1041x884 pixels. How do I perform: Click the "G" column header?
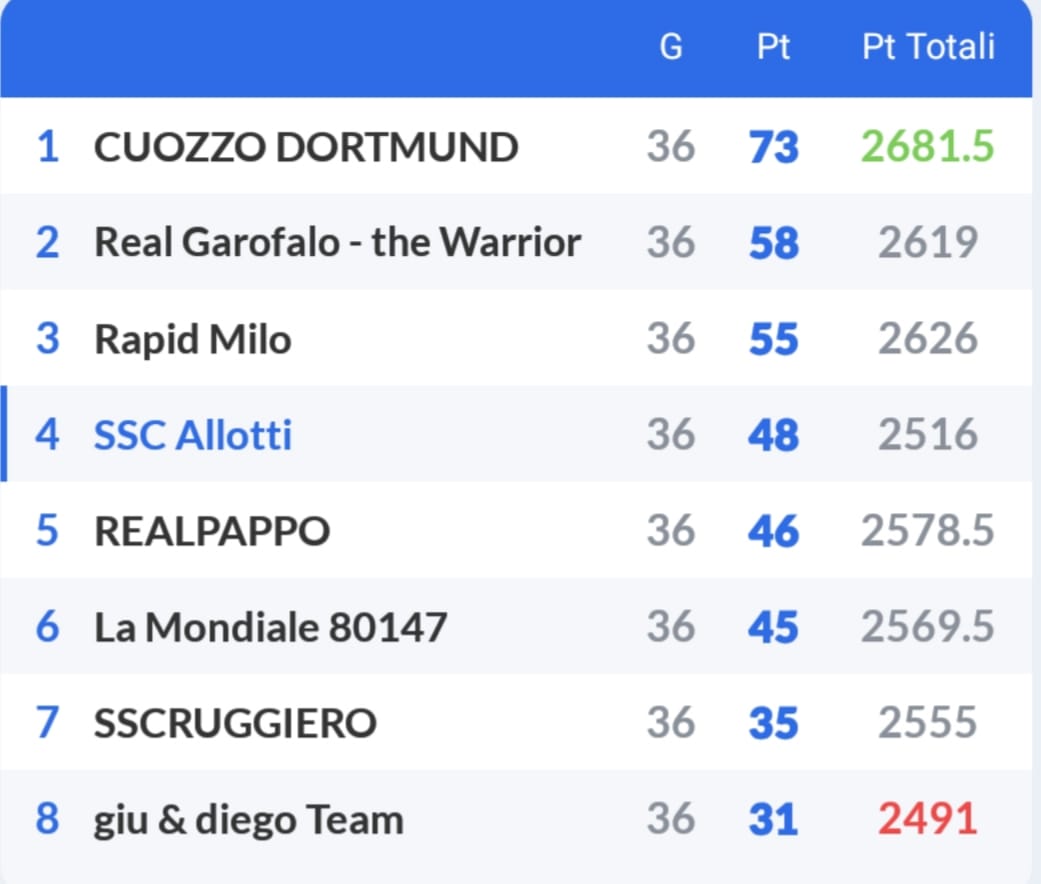coord(671,47)
